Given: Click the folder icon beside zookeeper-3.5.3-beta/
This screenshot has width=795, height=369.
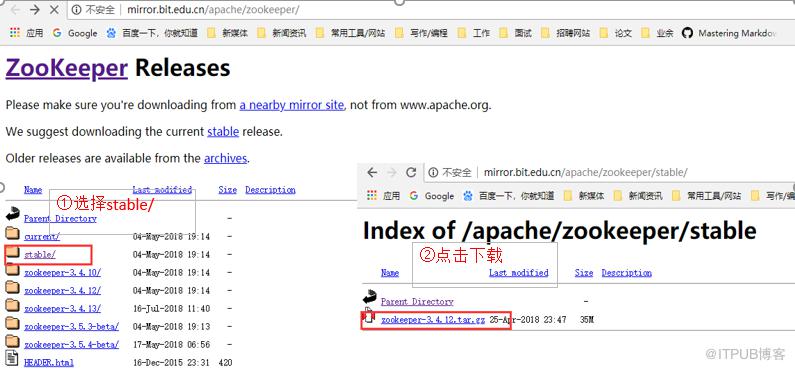Looking at the screenshot, I should click(13, 324).
